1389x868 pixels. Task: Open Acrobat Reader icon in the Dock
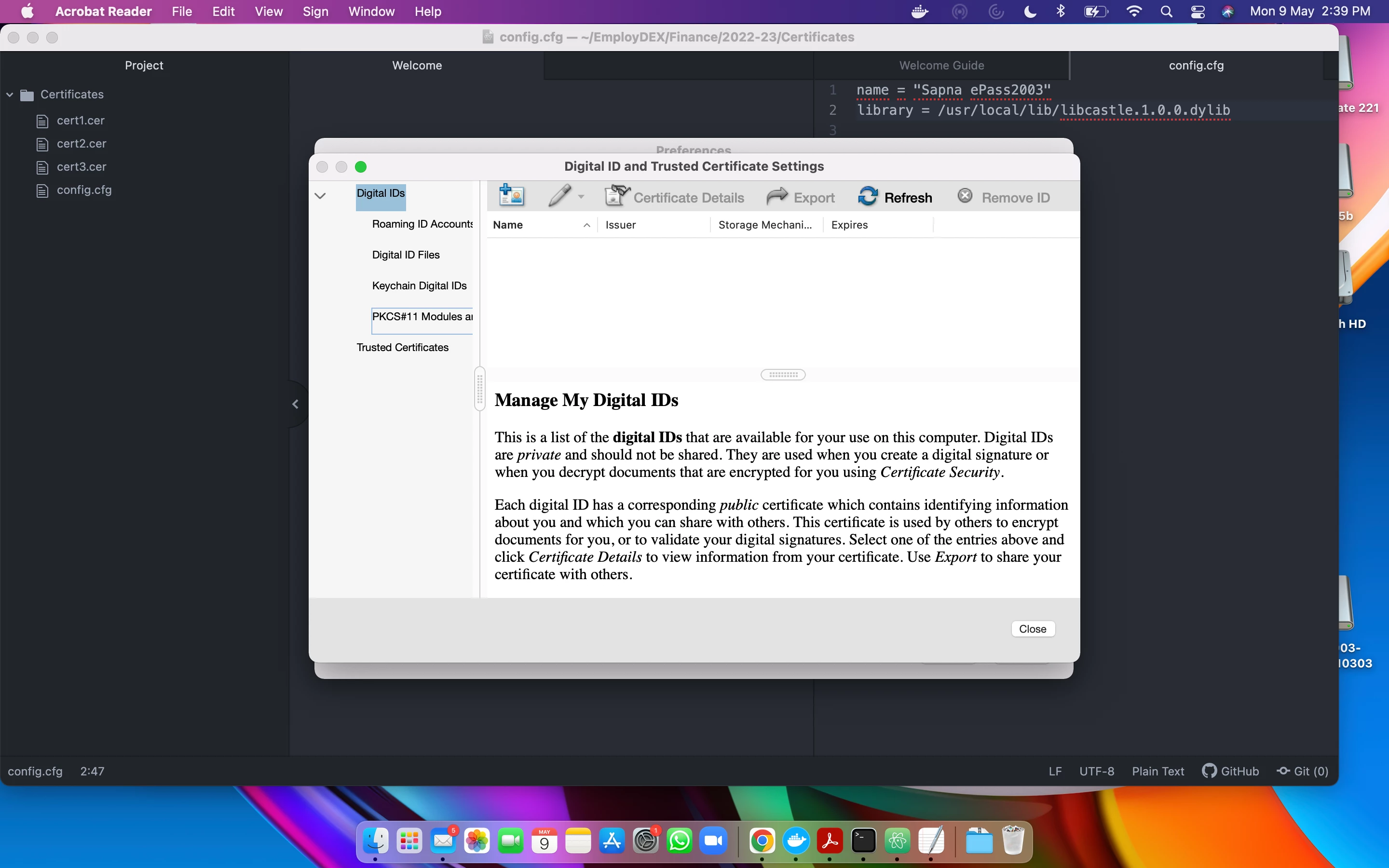(x=830, y=841)
